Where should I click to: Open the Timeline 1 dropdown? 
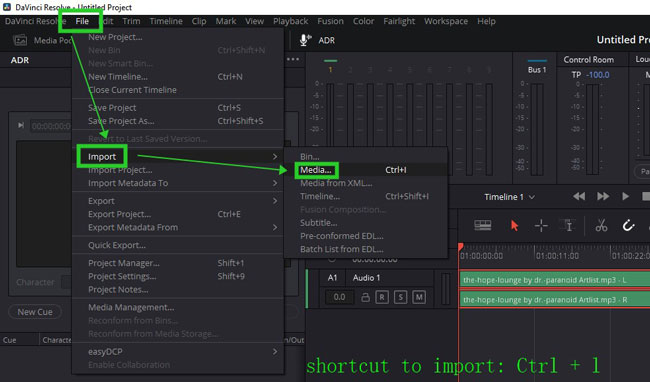(509, 197)
